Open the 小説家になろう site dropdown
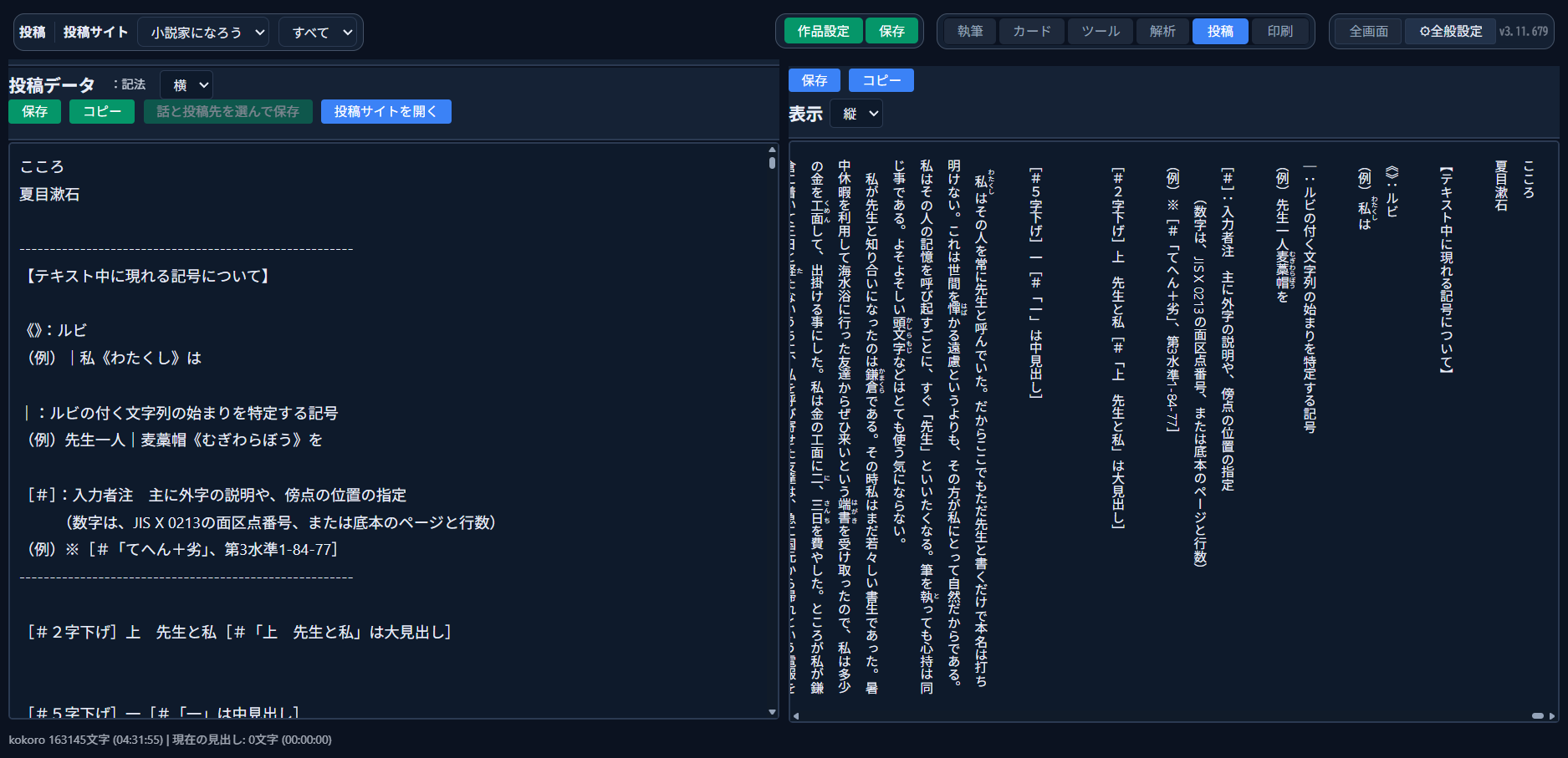 point(203,33)
